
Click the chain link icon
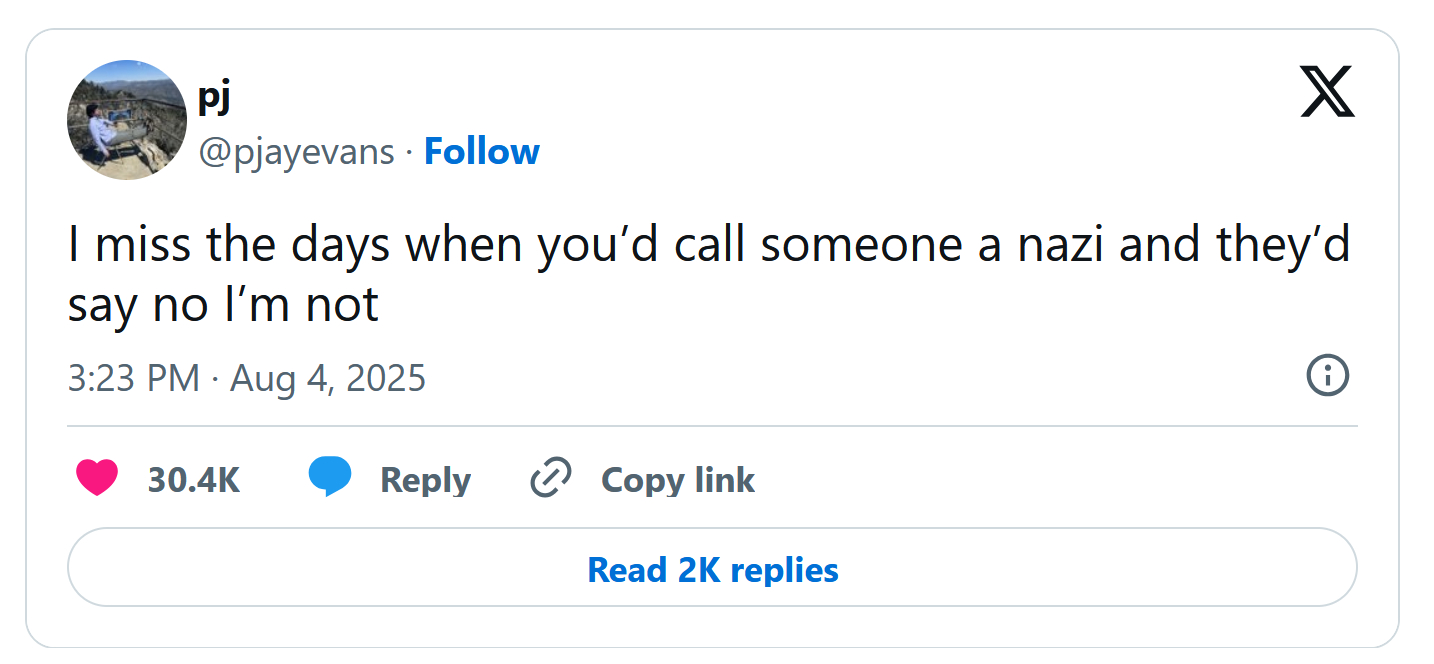(550, 478)
